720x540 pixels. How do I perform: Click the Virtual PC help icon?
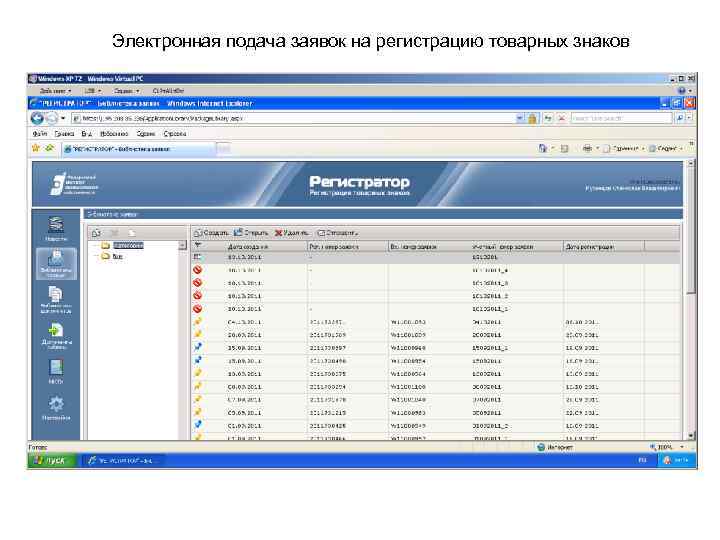click(x=682, y=91)
